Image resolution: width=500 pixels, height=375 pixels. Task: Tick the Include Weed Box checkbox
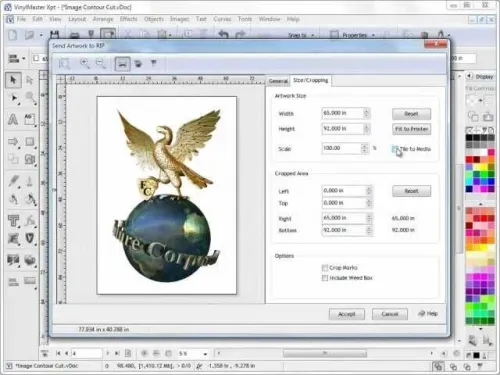point(325,278)
